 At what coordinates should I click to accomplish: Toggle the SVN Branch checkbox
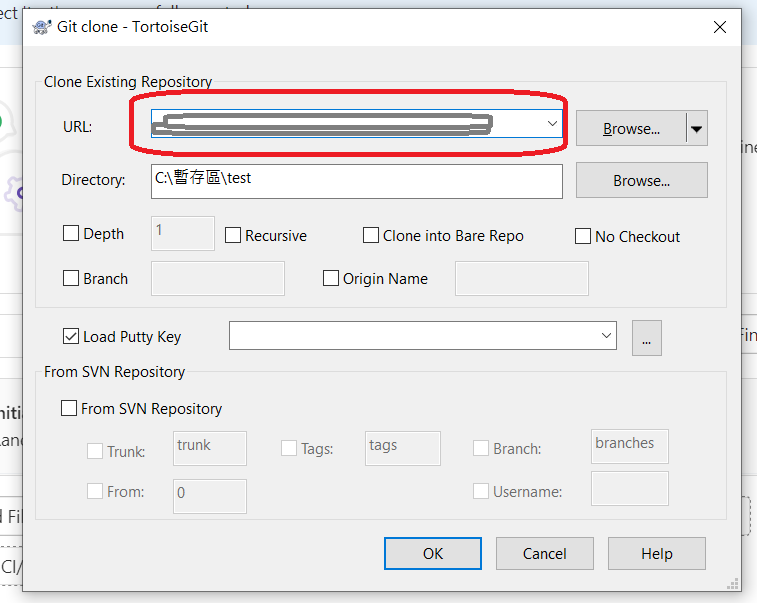(481, 448)
